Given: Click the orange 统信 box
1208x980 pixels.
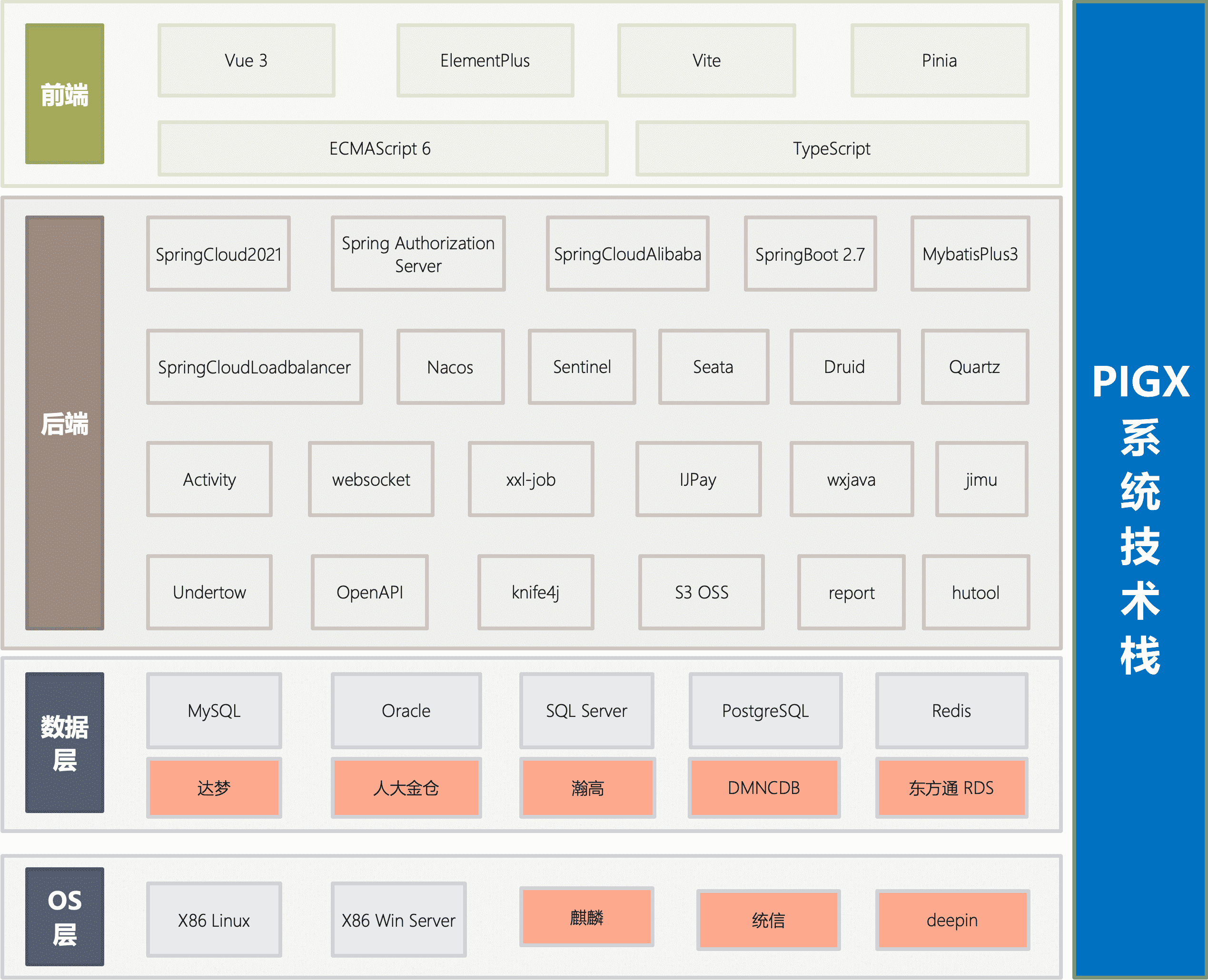Looking at the screenshot, I should click(x=768, y=920).
